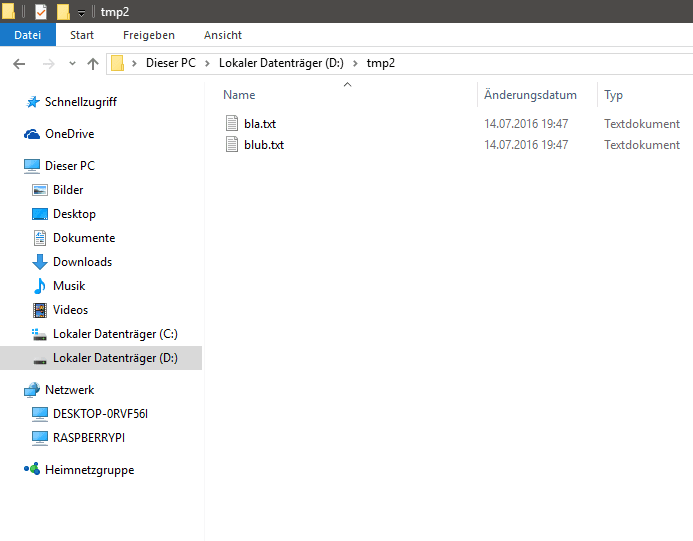Click the Schnellzugriff star icon
The width and height of the screenshot is (693, 541).
[x=33, y=102]
